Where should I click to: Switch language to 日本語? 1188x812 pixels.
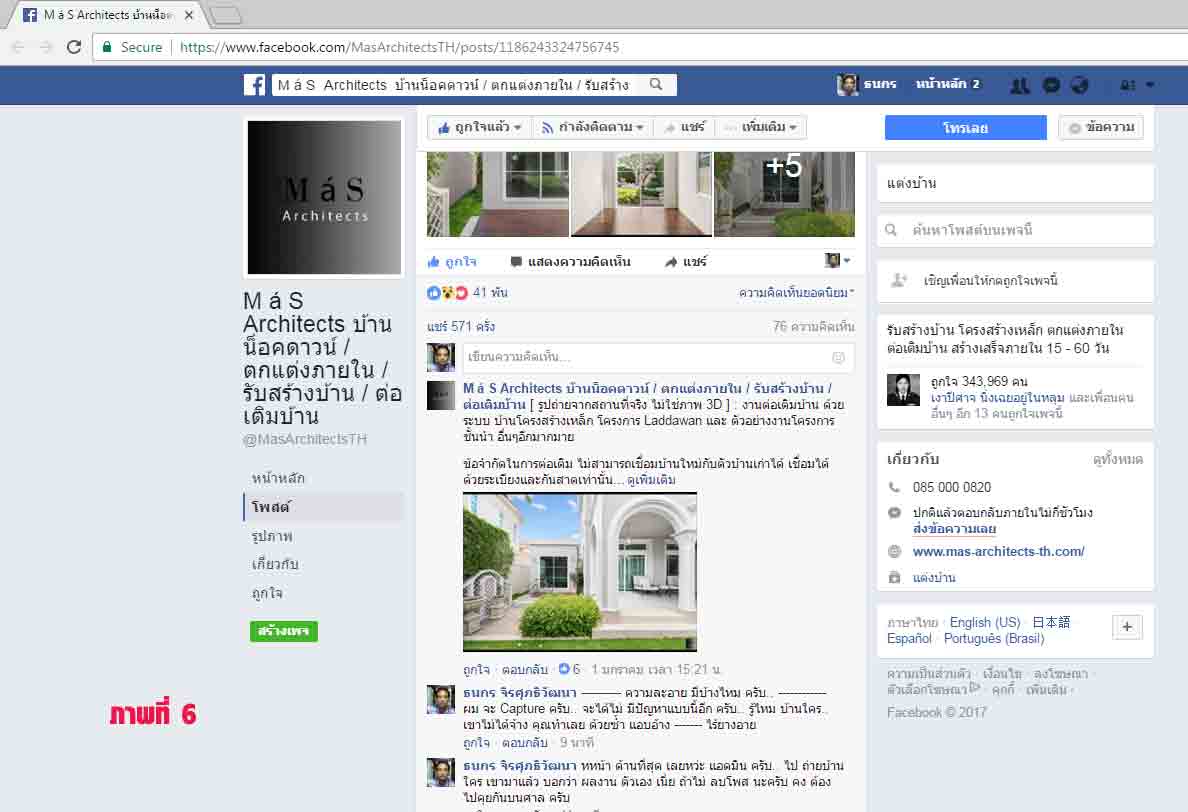(x=1052, y=622)
